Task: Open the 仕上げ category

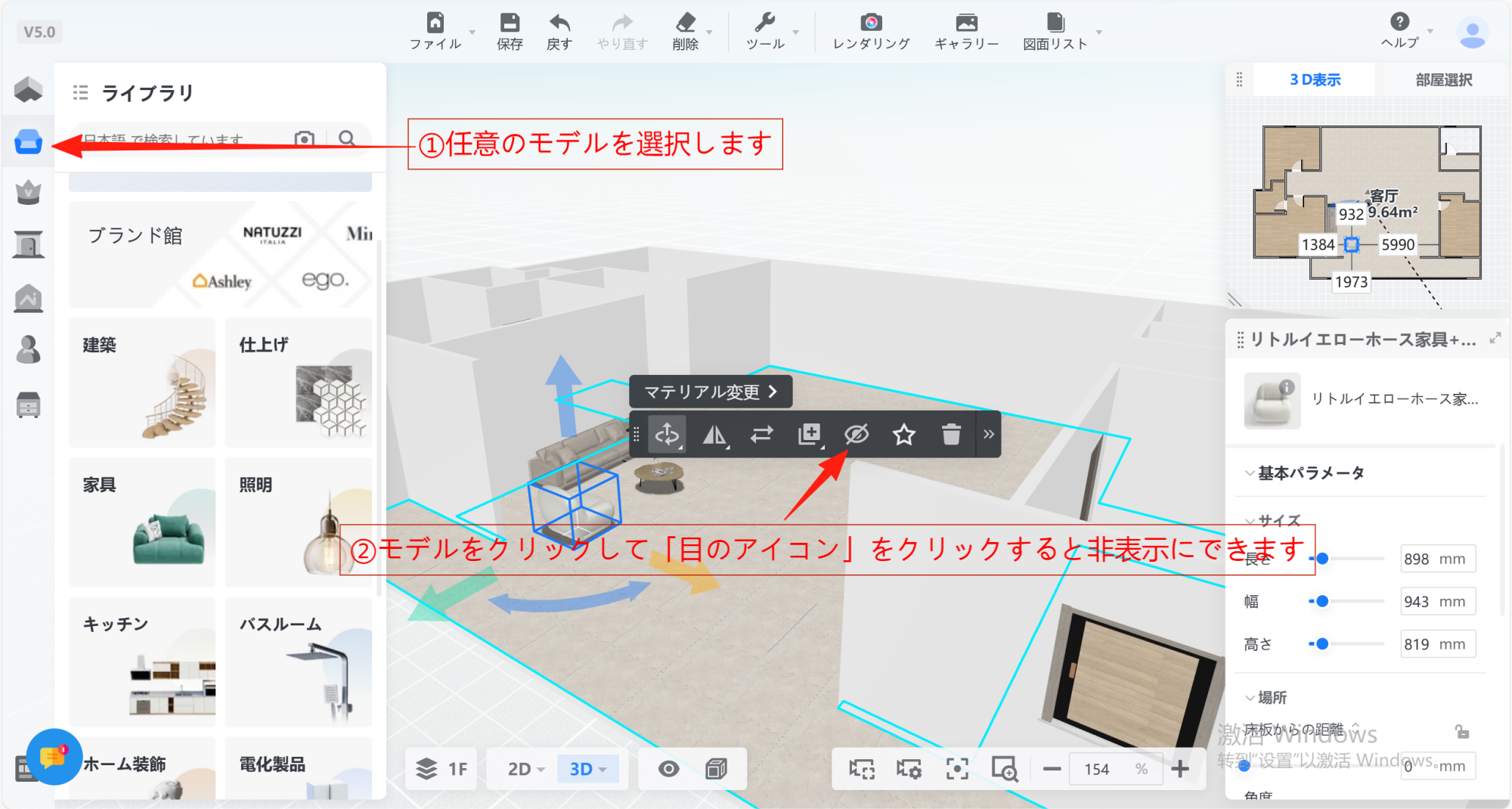Action: [x=299, y=383]
